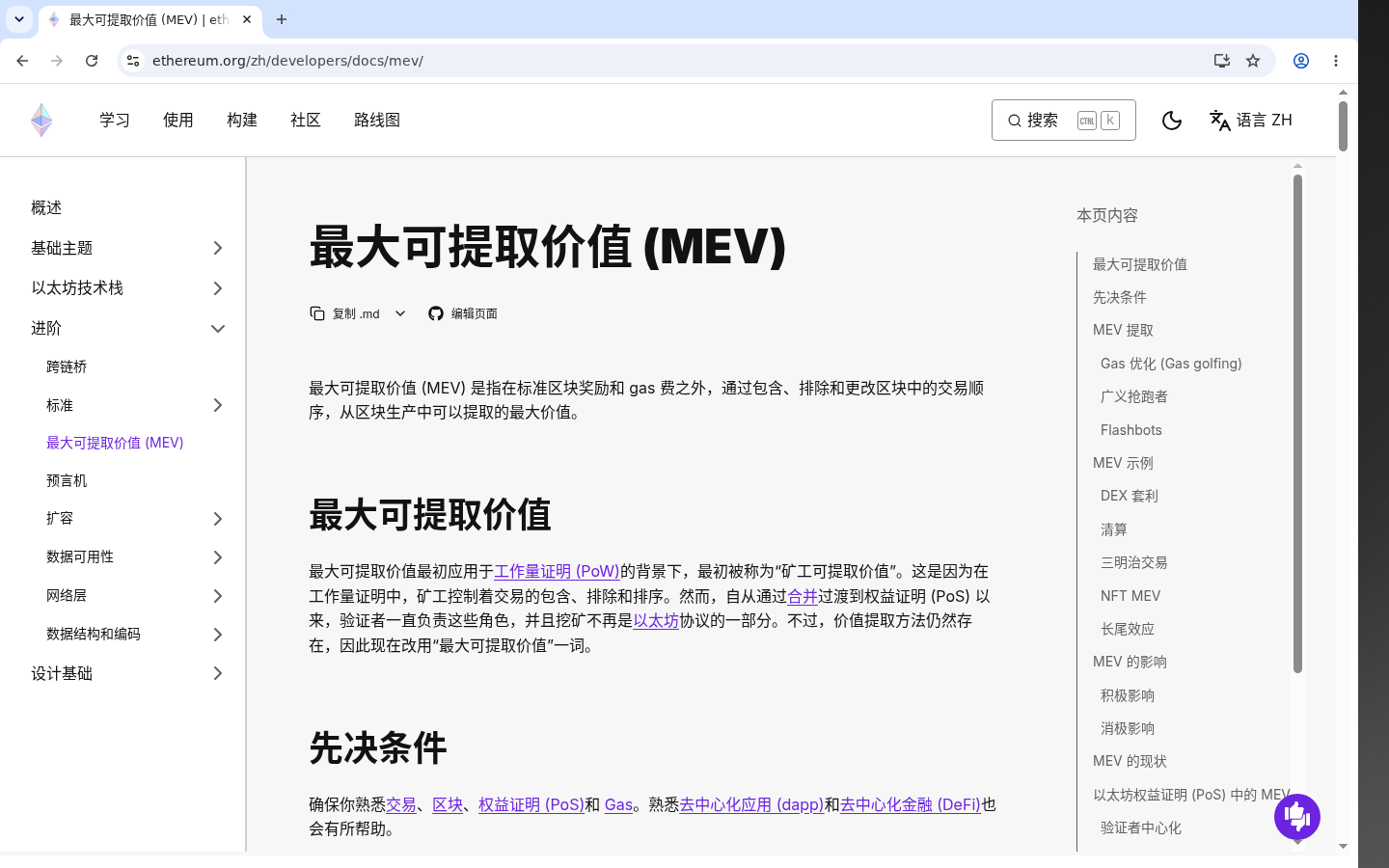Click page scrollbar down arrow

coord(1343,847)
